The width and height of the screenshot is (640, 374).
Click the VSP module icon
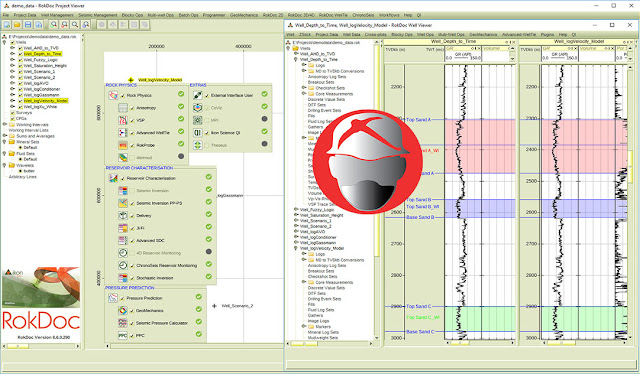123,120
